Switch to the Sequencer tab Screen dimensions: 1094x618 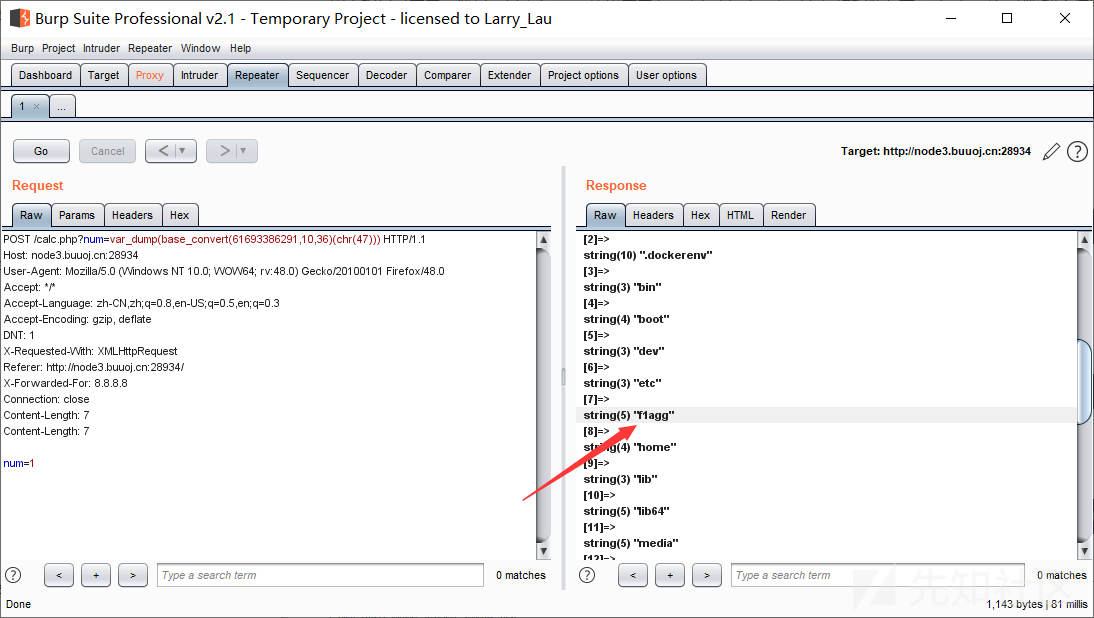click(322, 75)
